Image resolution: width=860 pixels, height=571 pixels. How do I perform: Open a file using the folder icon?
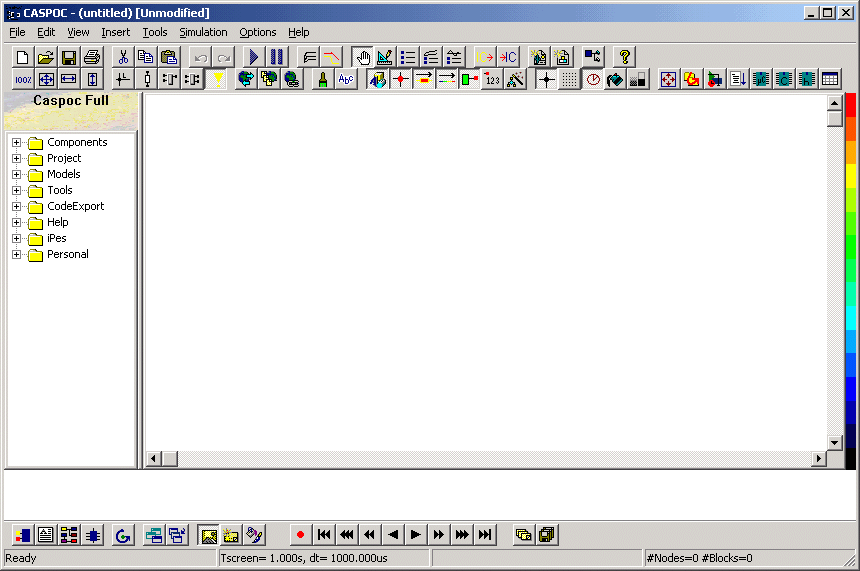[x=46, y=57]
